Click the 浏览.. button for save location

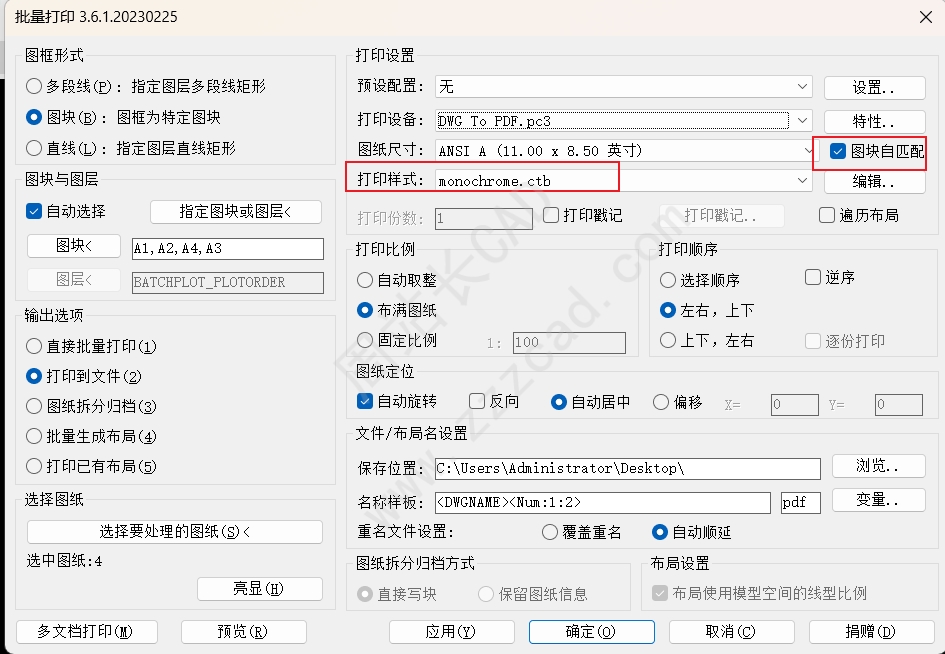click(x=877, y=467)
